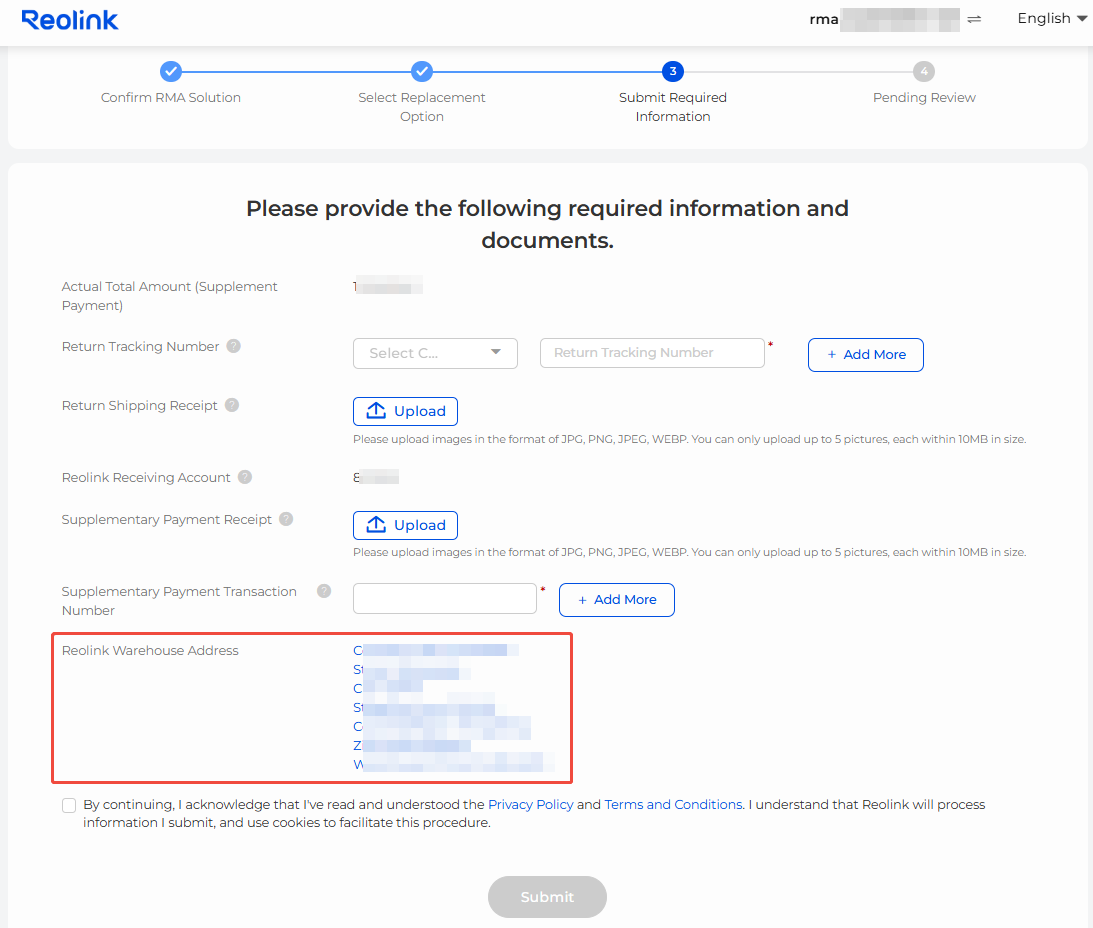The width and height of the screenshot is (1093, 928).
Task: Click the Confirm RMA Solution checkmark step
Action: tap(171, 71)
